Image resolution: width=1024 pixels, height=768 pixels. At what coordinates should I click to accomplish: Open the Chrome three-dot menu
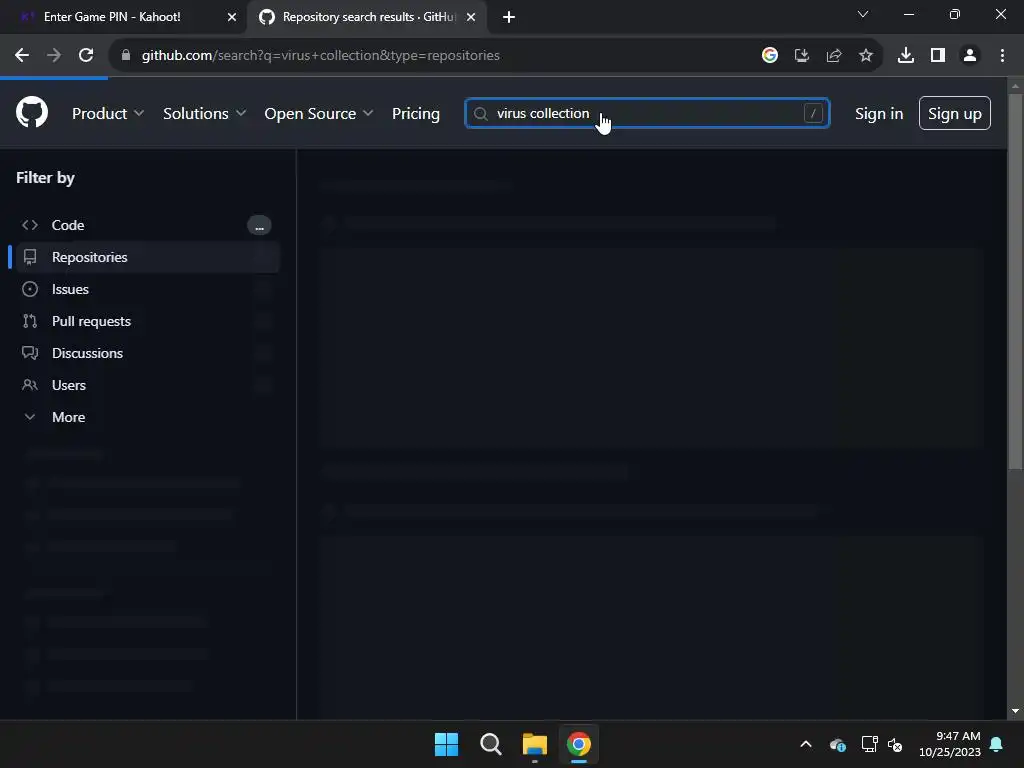coord(1002,56)
